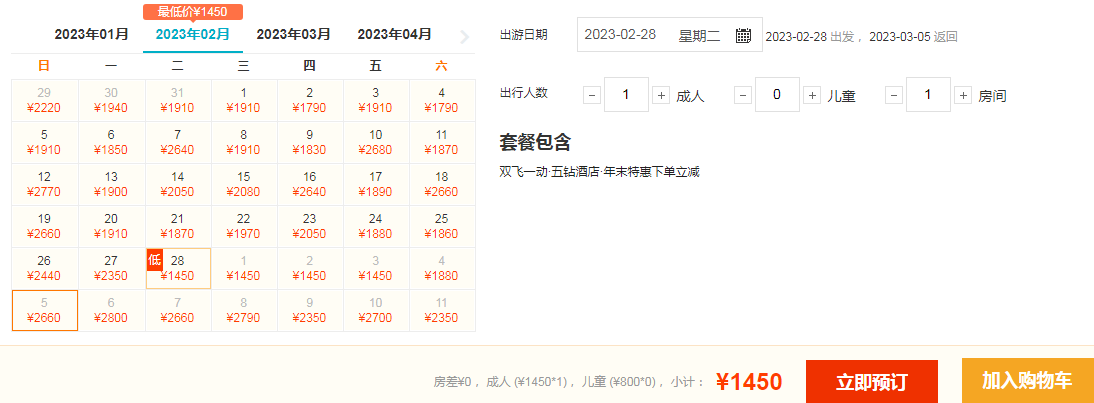Increase children count with plus button
Viewport: 1094px width, 403px height.
point(811,95)
